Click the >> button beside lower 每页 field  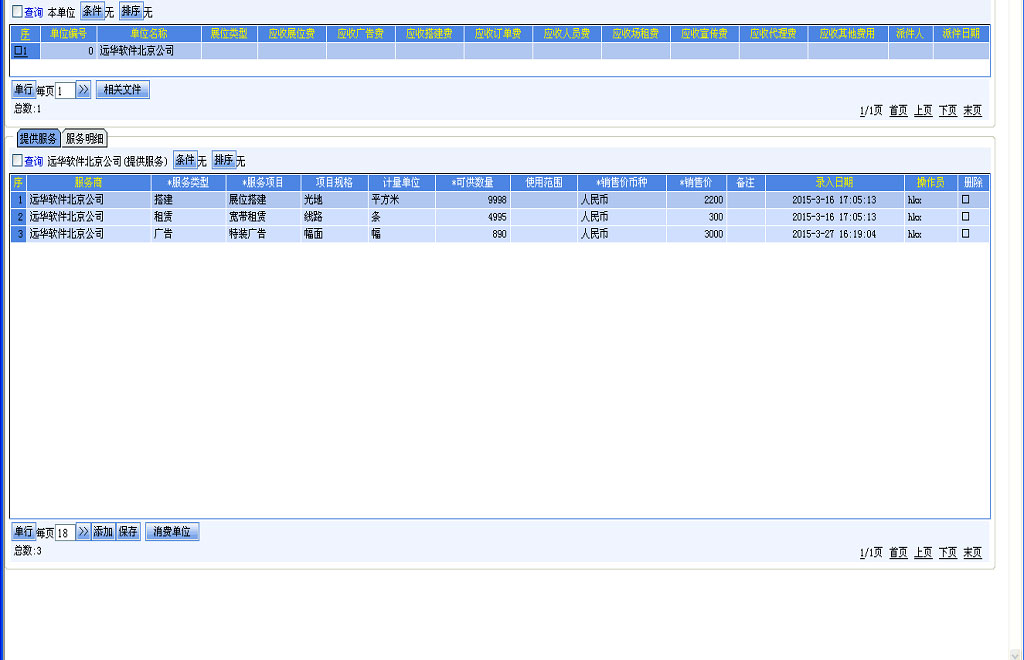(x=83, y=532)
